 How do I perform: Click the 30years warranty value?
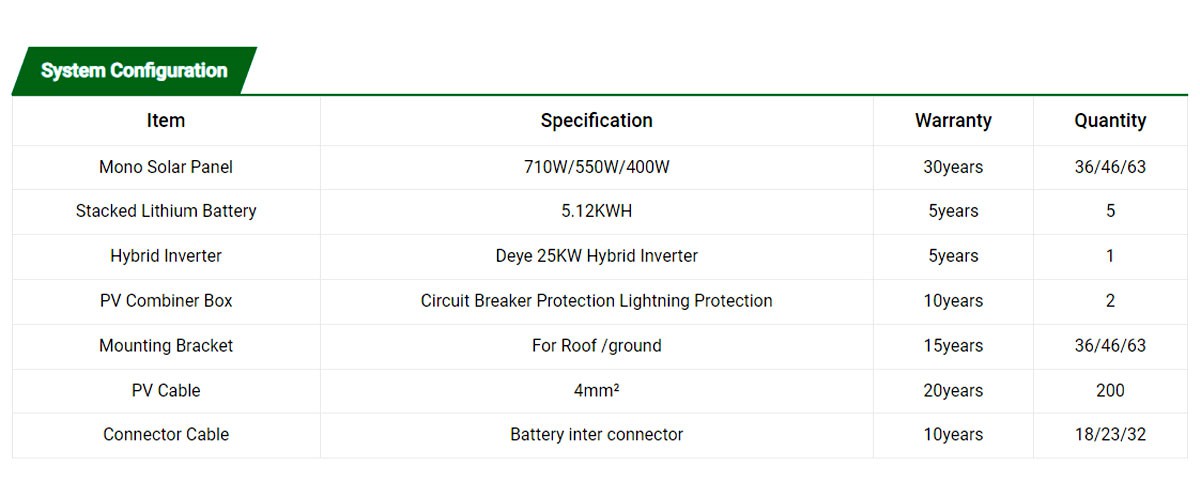point(953,167)
